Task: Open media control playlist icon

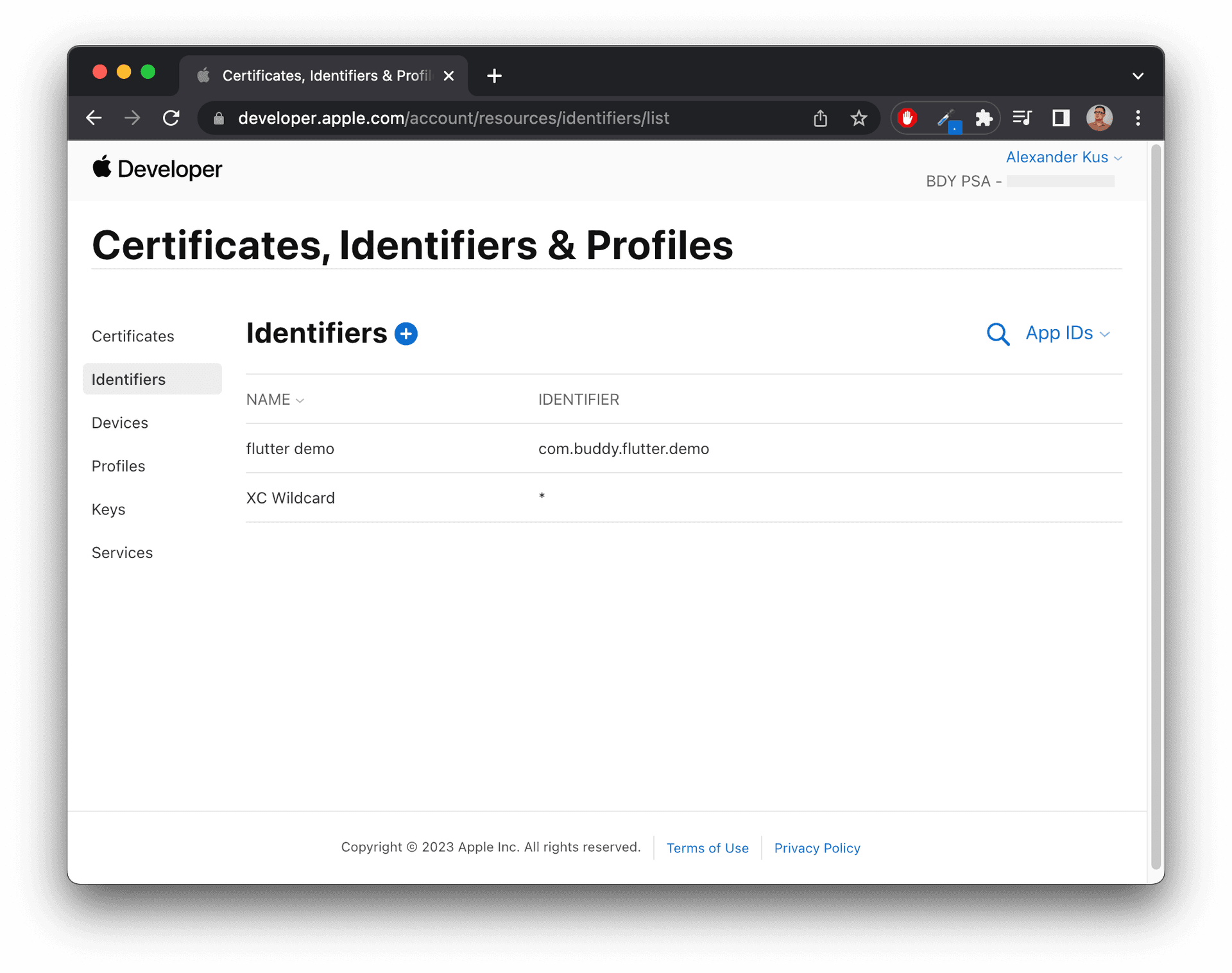Action: tap(1022, 118)
